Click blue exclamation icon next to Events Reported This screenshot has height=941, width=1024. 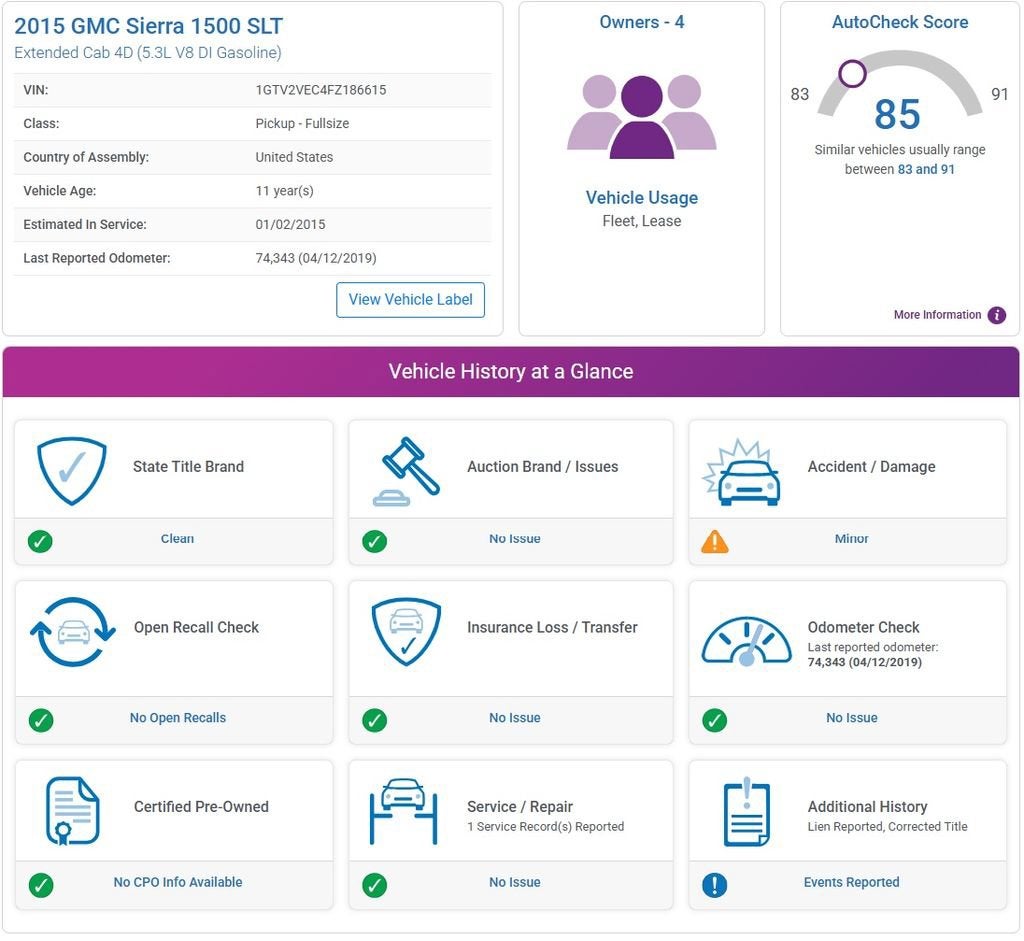click(714, 885)
